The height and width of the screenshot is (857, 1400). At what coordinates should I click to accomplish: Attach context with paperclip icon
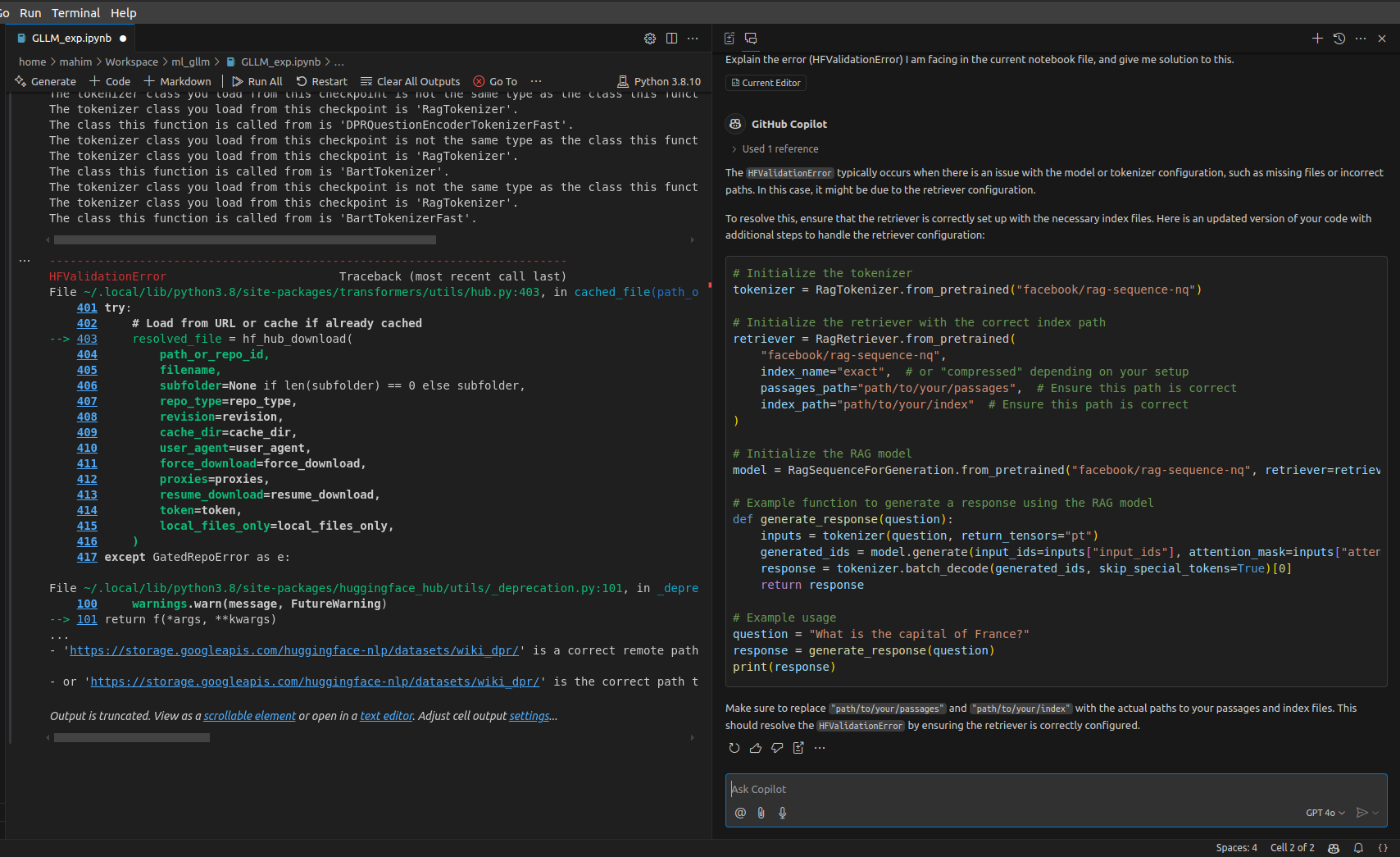pyautogui.click(x=761, y=813)
